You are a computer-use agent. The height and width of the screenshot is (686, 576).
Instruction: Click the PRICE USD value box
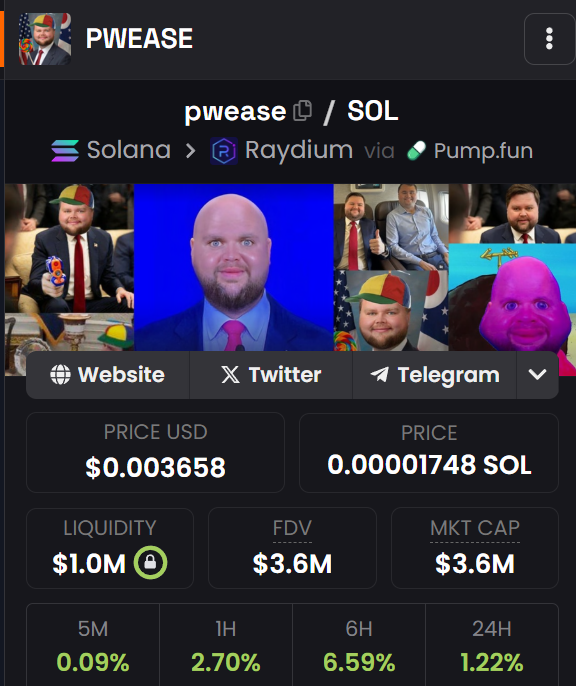tap(155, 452)
